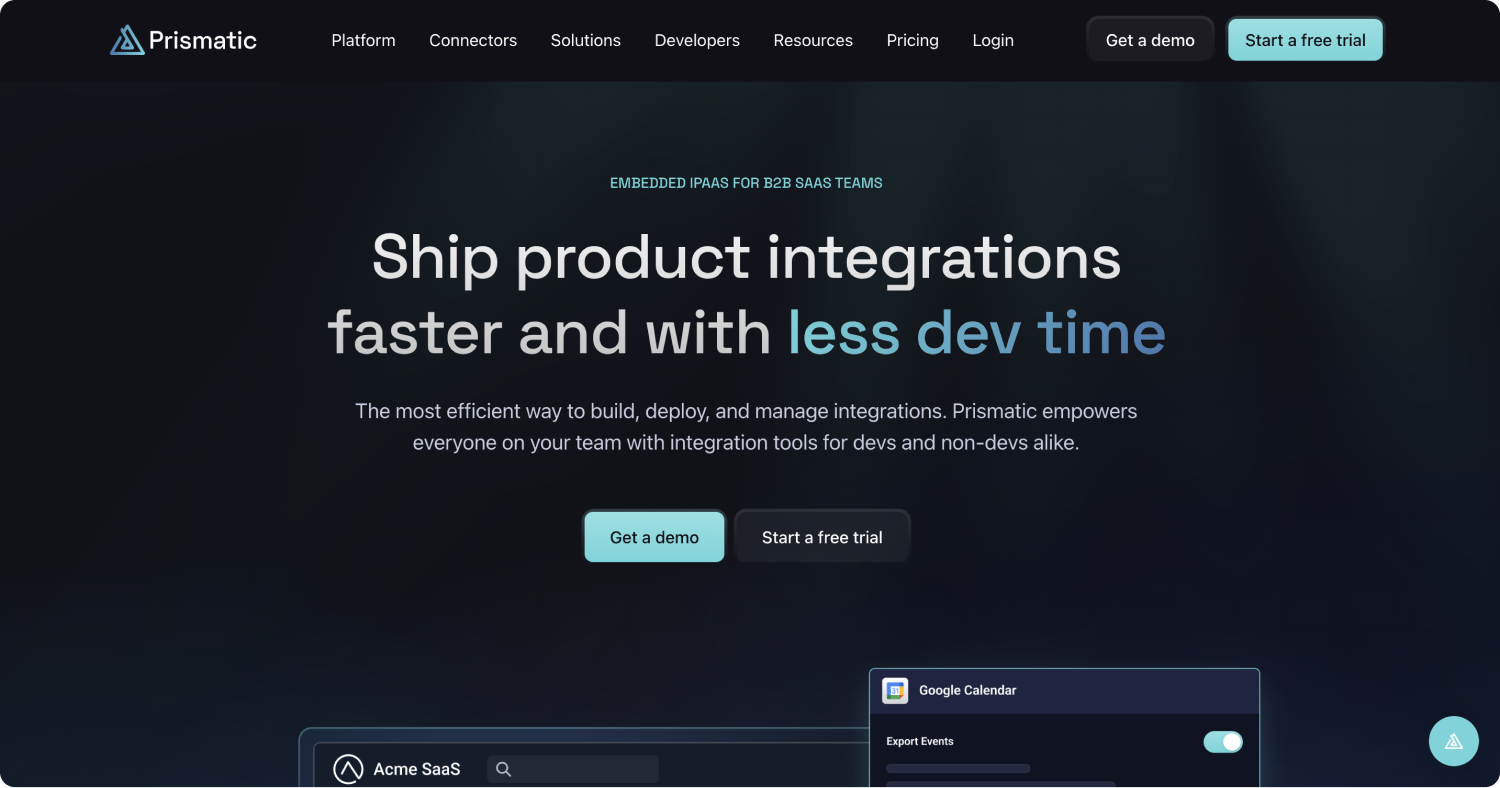Click the Google Calendar integration card
Viewport: 1500px width, 788px height.
1063,728
